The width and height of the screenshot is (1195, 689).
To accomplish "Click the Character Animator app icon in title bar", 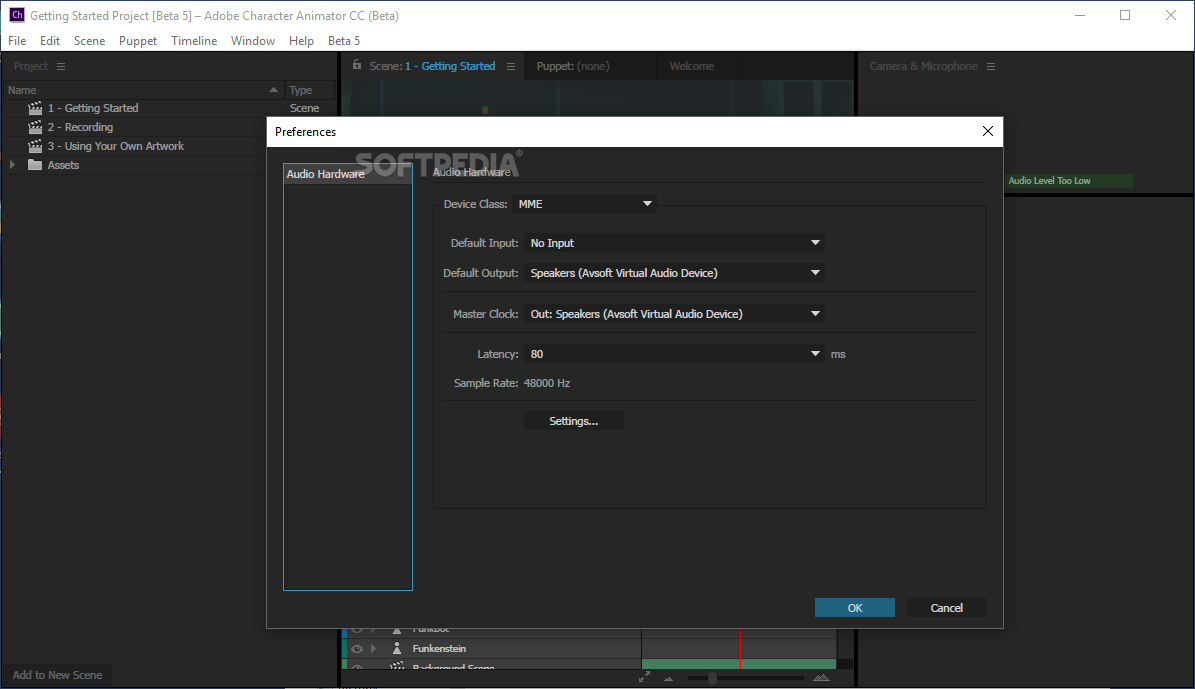I will click(x=17, y=14).
